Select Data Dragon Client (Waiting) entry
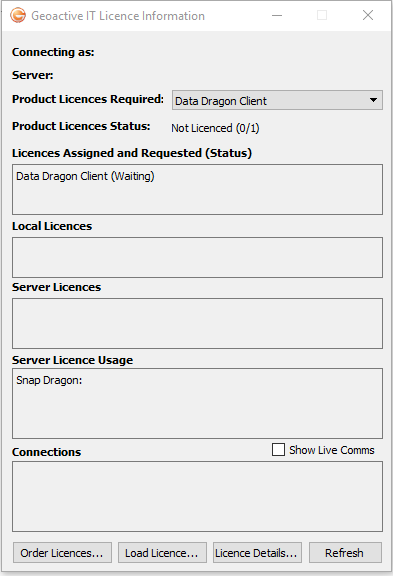This screenshot has width=393, height=576. point(85,176)
